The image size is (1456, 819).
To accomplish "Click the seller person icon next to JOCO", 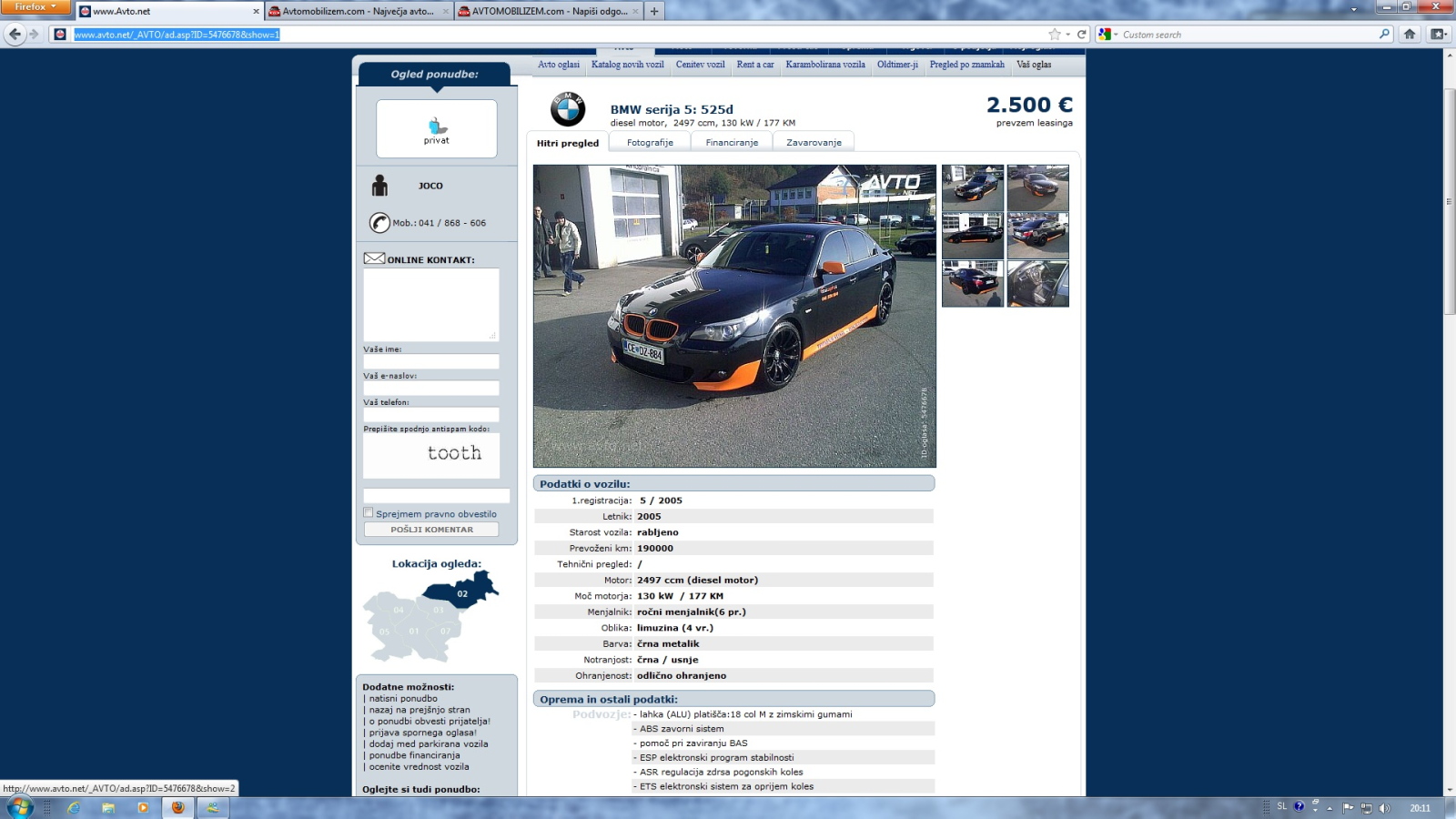I will pos(379,186).
